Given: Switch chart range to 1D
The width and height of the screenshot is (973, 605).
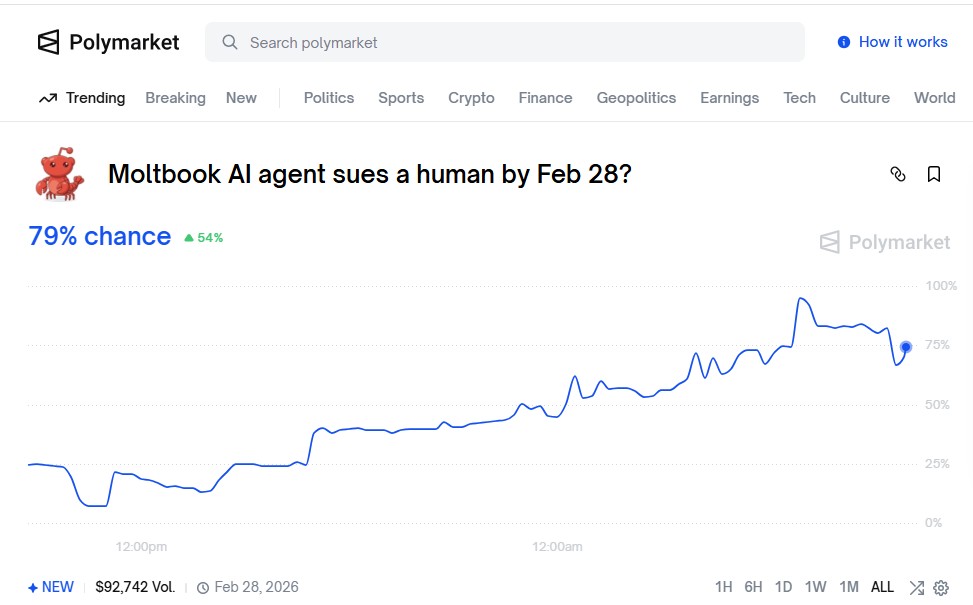Looking at the screenshot, I should [783, 587].
